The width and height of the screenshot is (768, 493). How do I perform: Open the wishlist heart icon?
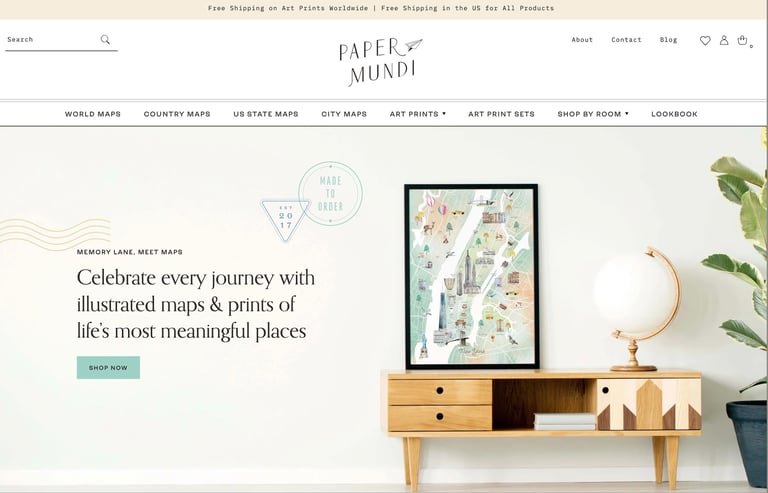(x=705, y=41)
